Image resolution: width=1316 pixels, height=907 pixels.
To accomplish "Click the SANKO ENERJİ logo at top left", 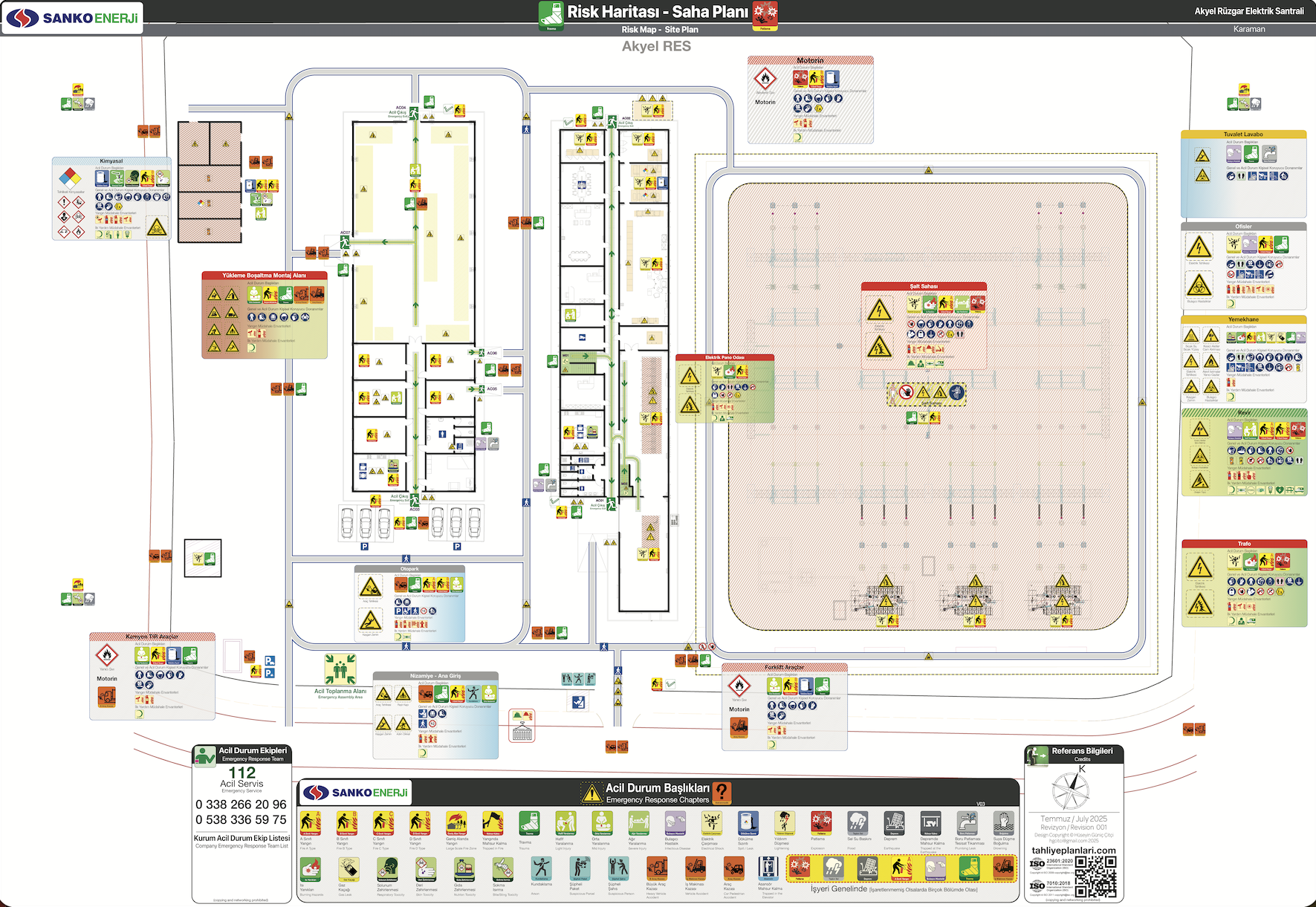I will click(72, 18).
